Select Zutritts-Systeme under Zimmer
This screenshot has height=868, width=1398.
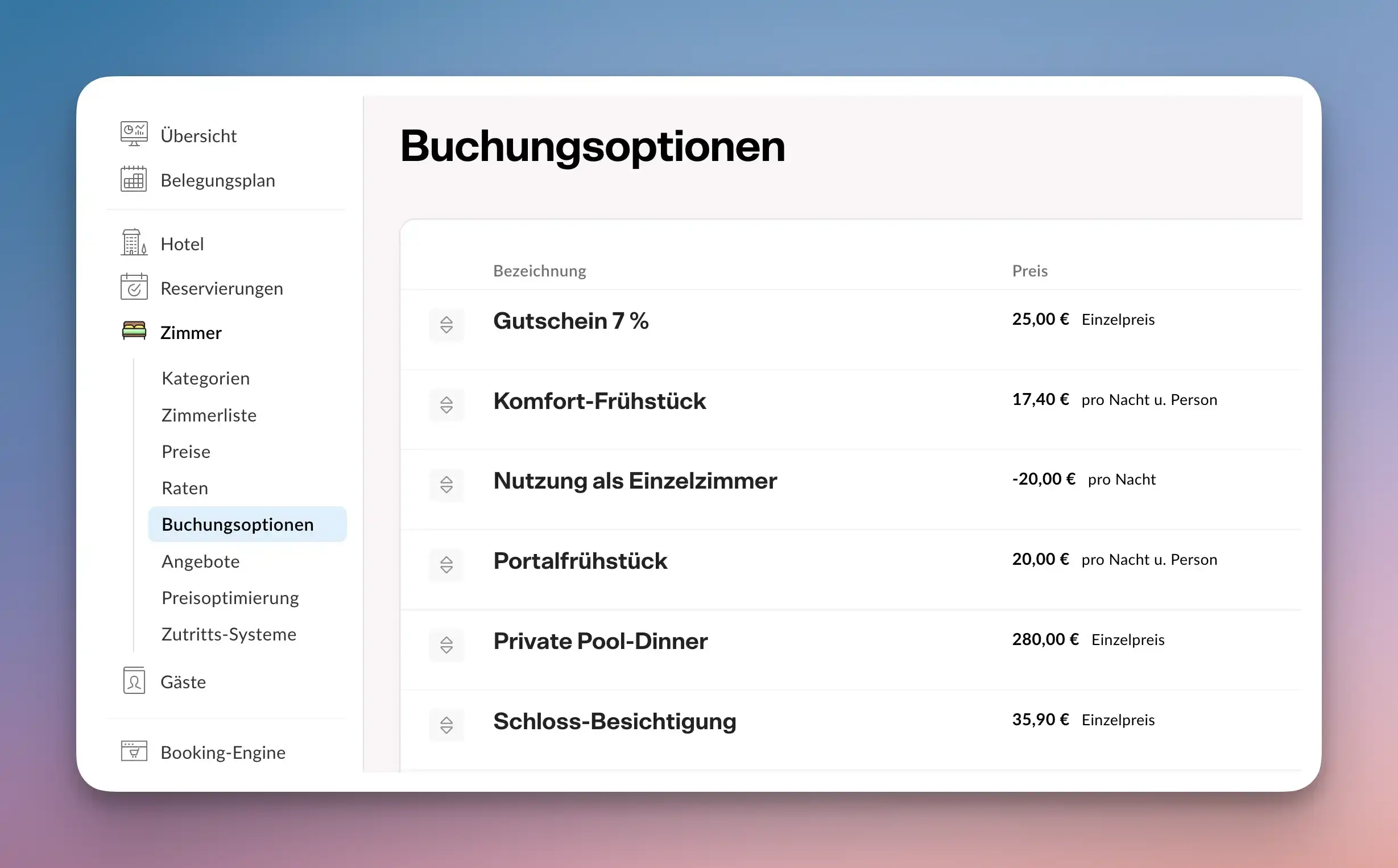tap(229, 634)
